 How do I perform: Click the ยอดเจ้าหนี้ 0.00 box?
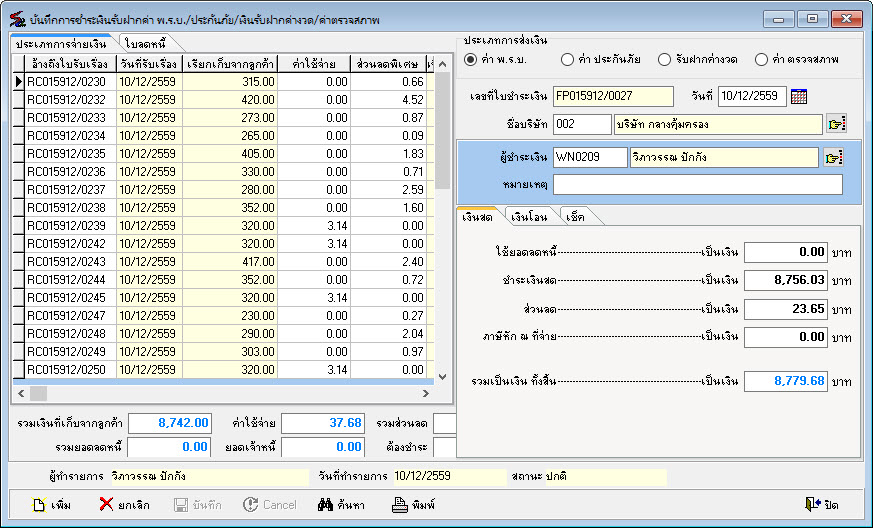tap(323, 447)
